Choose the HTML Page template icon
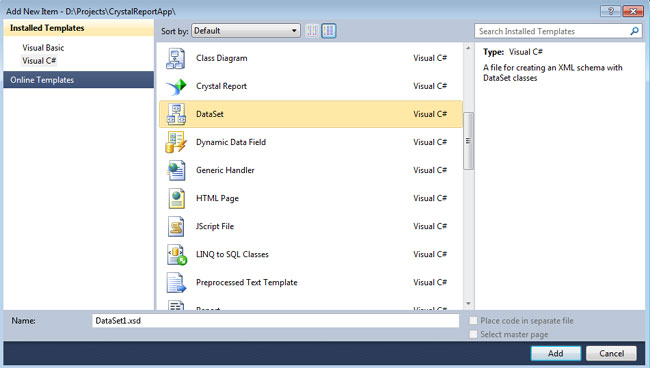 pyautogui.click(x=176, y=198)
